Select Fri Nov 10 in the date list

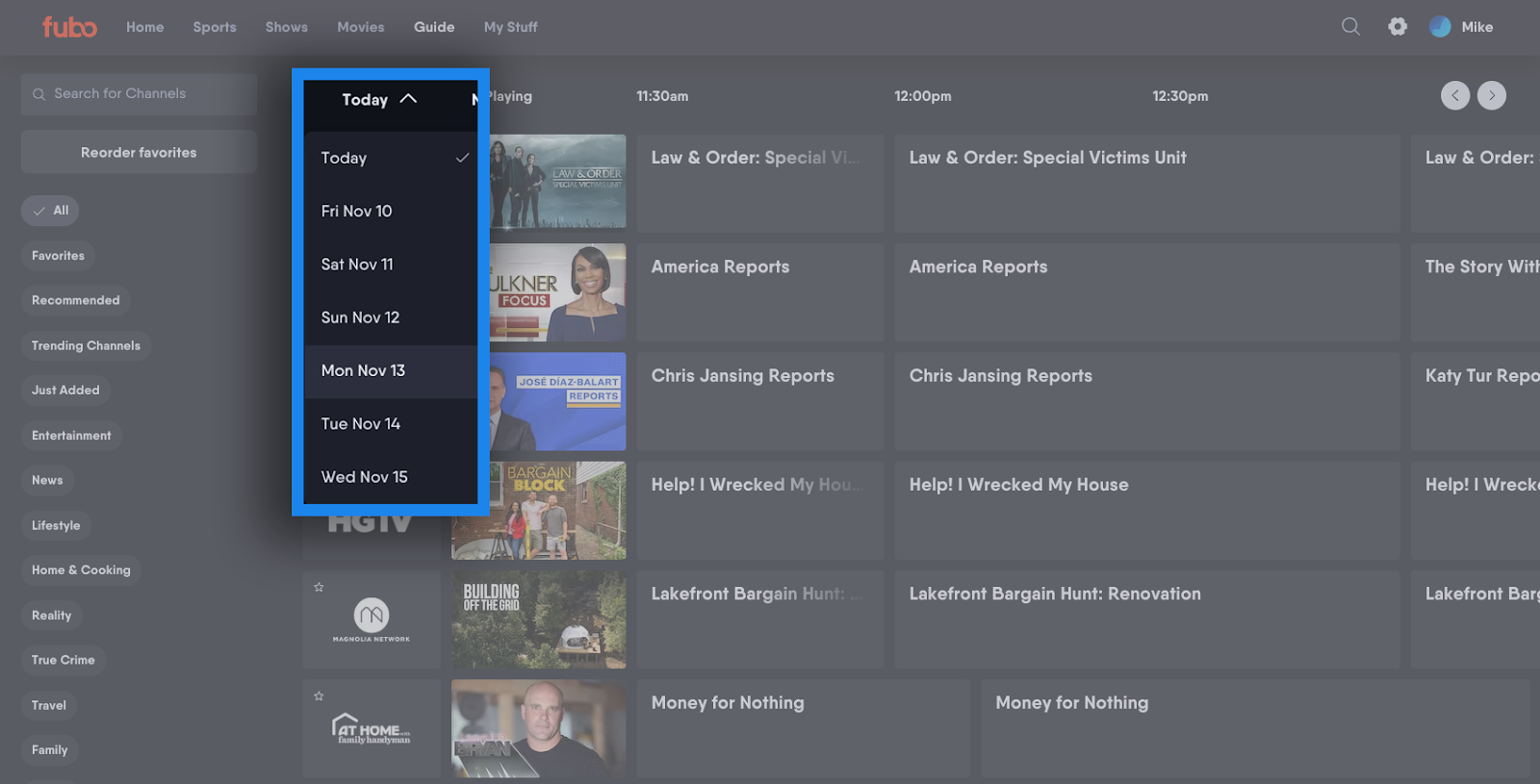point(391,211)
